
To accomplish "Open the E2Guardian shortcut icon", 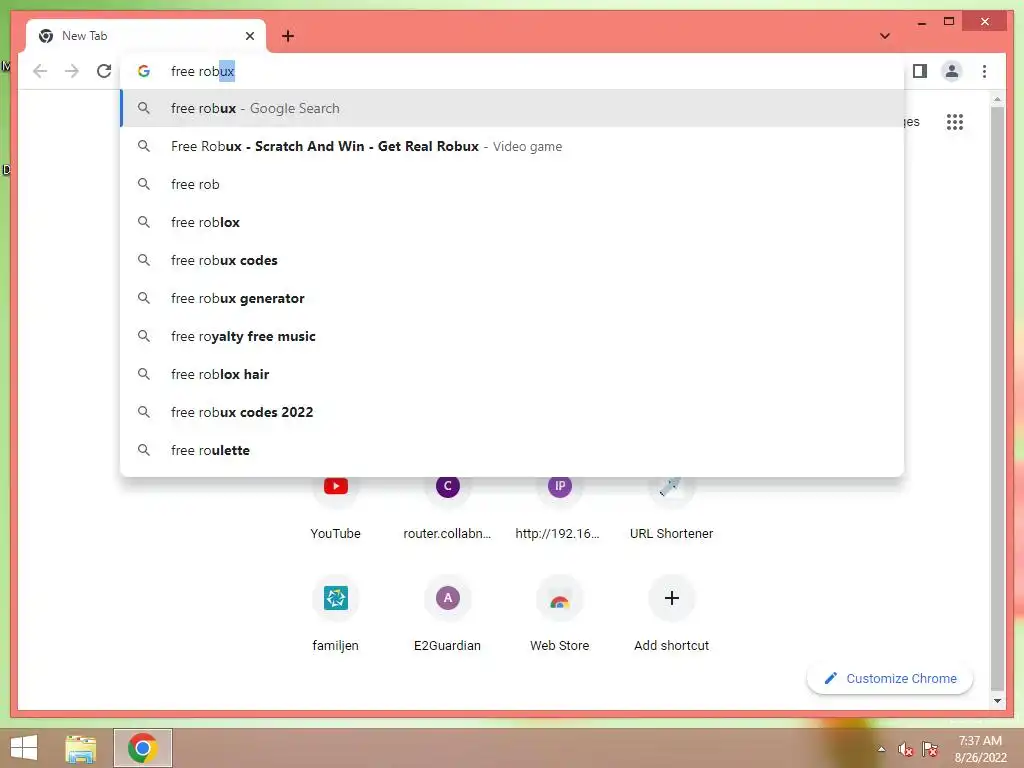I will pyautogui.click(x=447, y=598).
